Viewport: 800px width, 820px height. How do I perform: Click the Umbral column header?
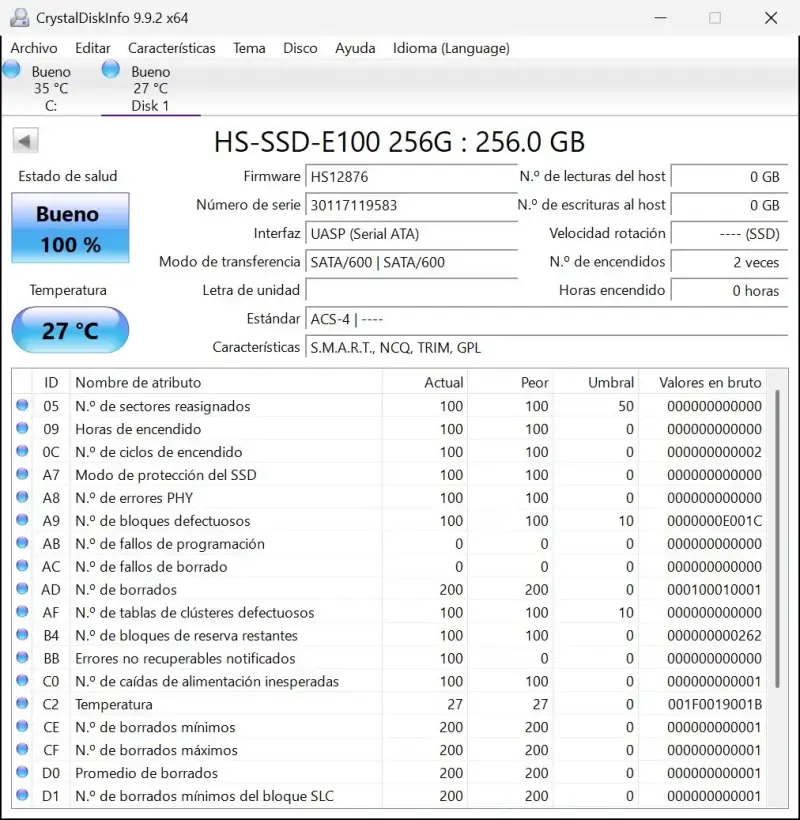[x=596, y=382]
